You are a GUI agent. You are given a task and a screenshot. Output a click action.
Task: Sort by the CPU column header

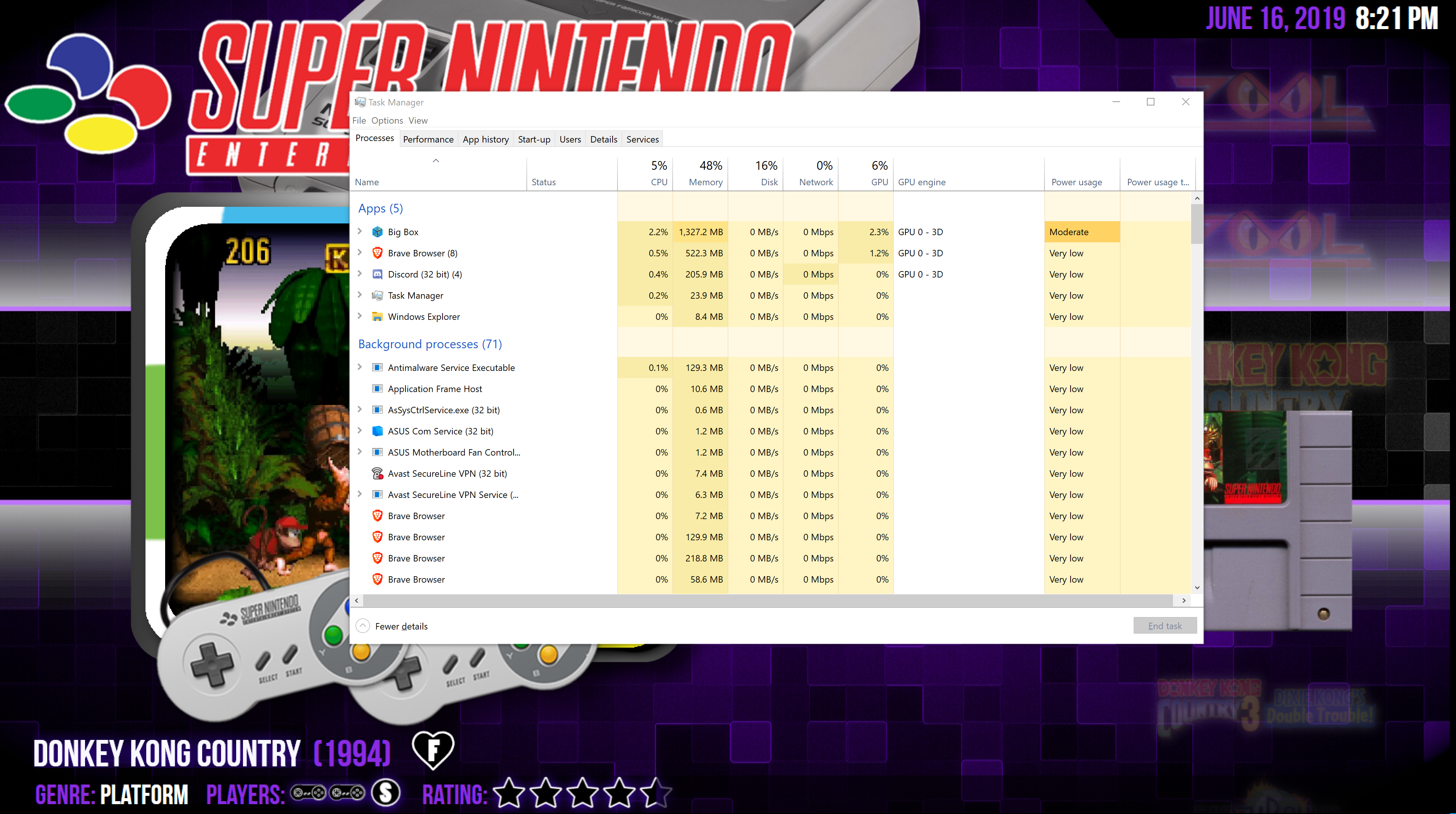[x=645, y=174]
